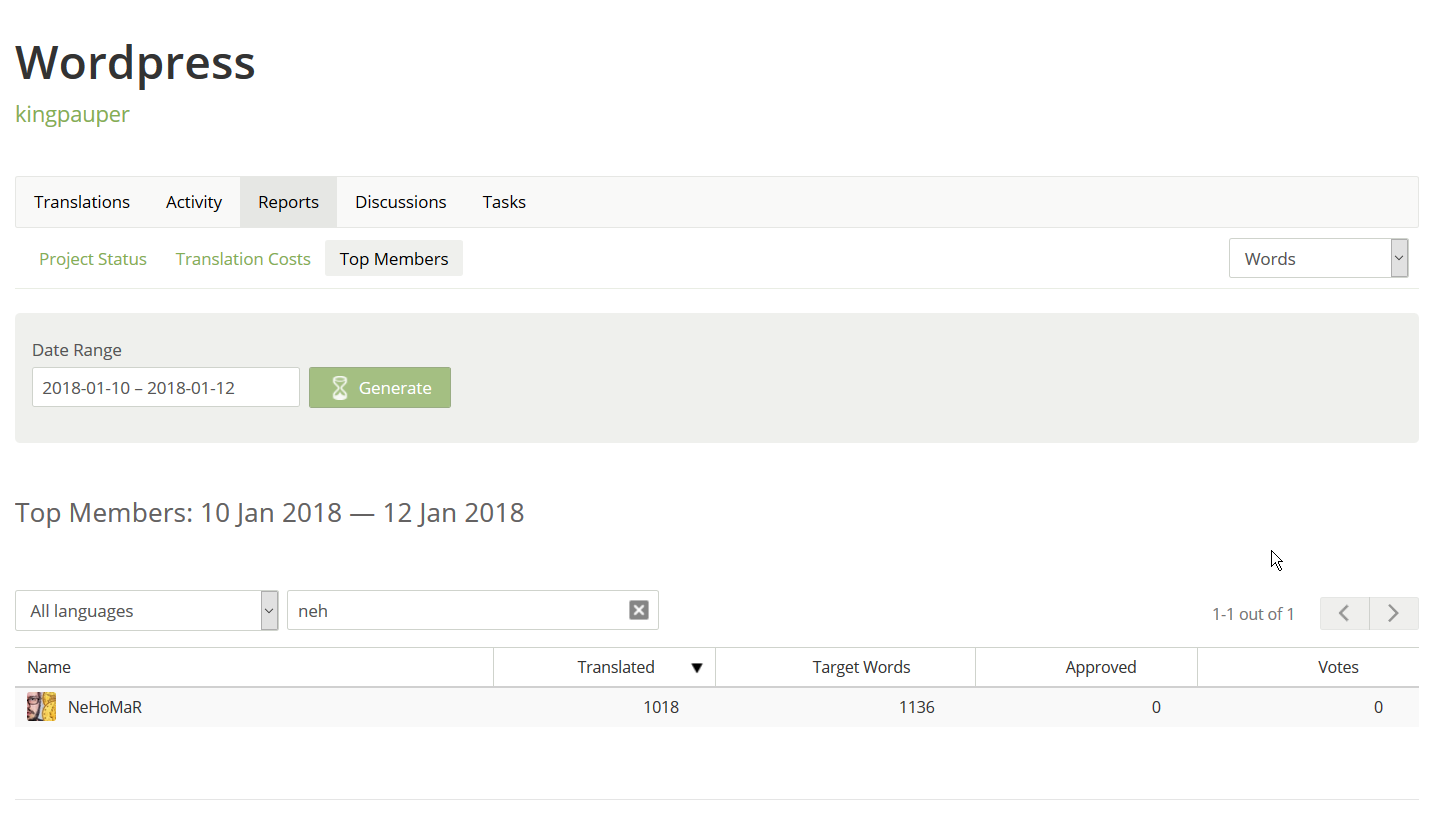Expand the All languages dropdown
This screenshot has width=1432, height=817.
[x=147, y=610]
